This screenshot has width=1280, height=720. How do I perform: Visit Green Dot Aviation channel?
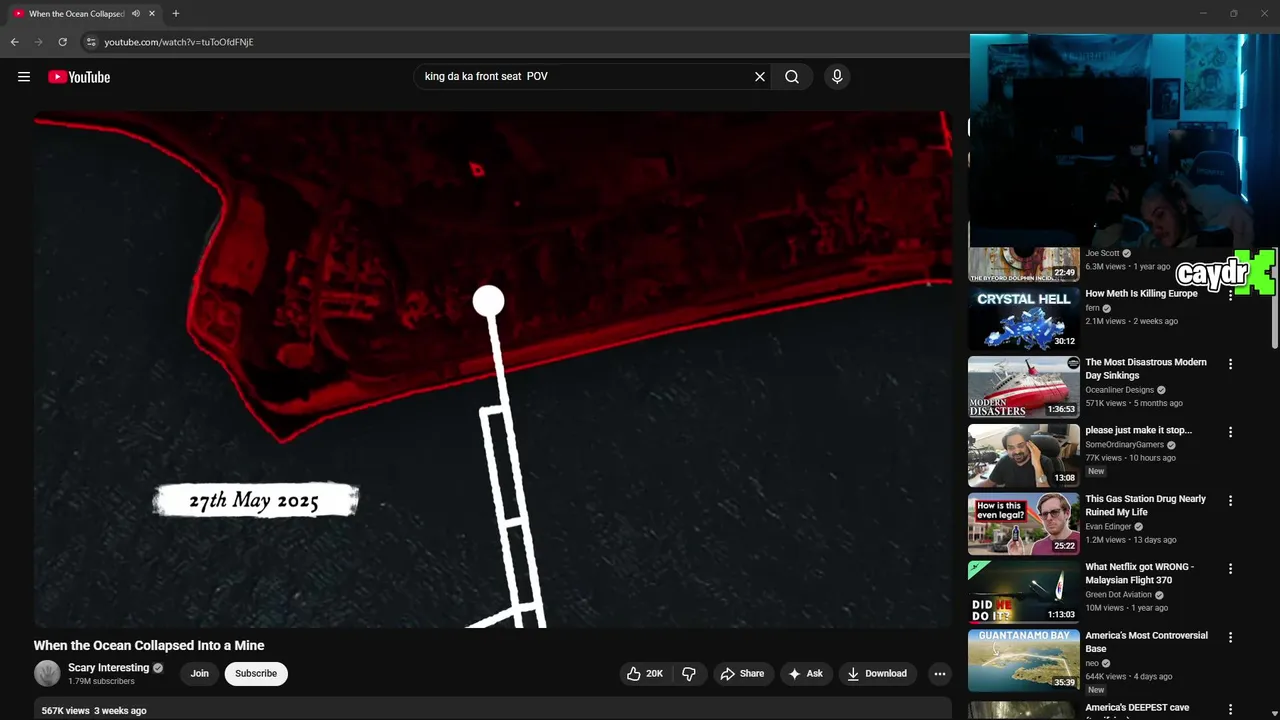(1118, 595)
